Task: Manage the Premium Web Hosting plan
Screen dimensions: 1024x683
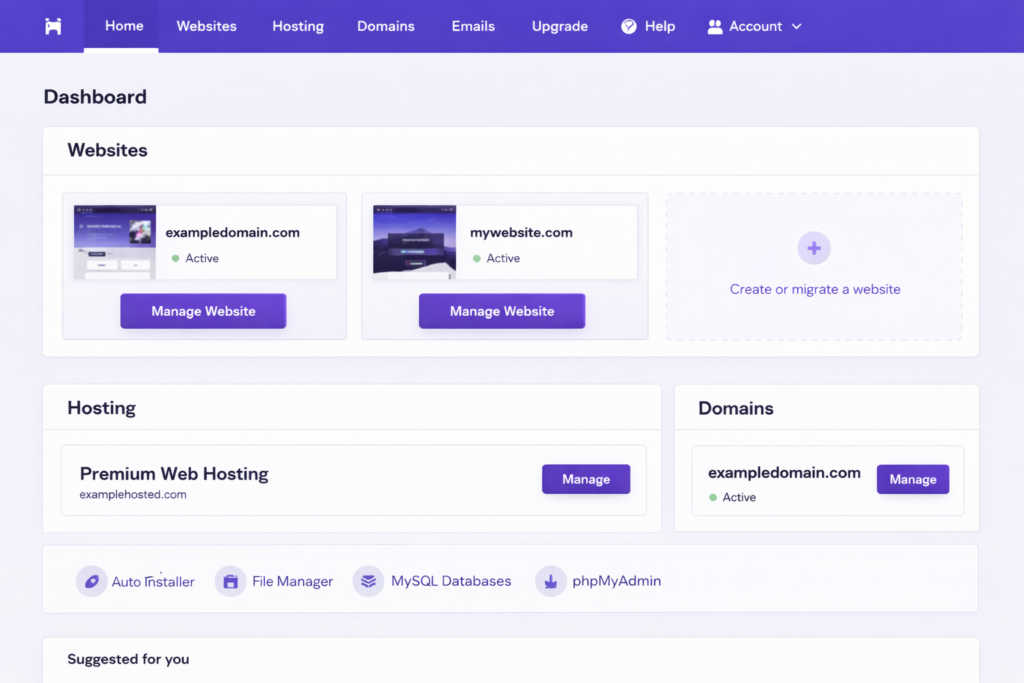Action: [x=585, y=479]
